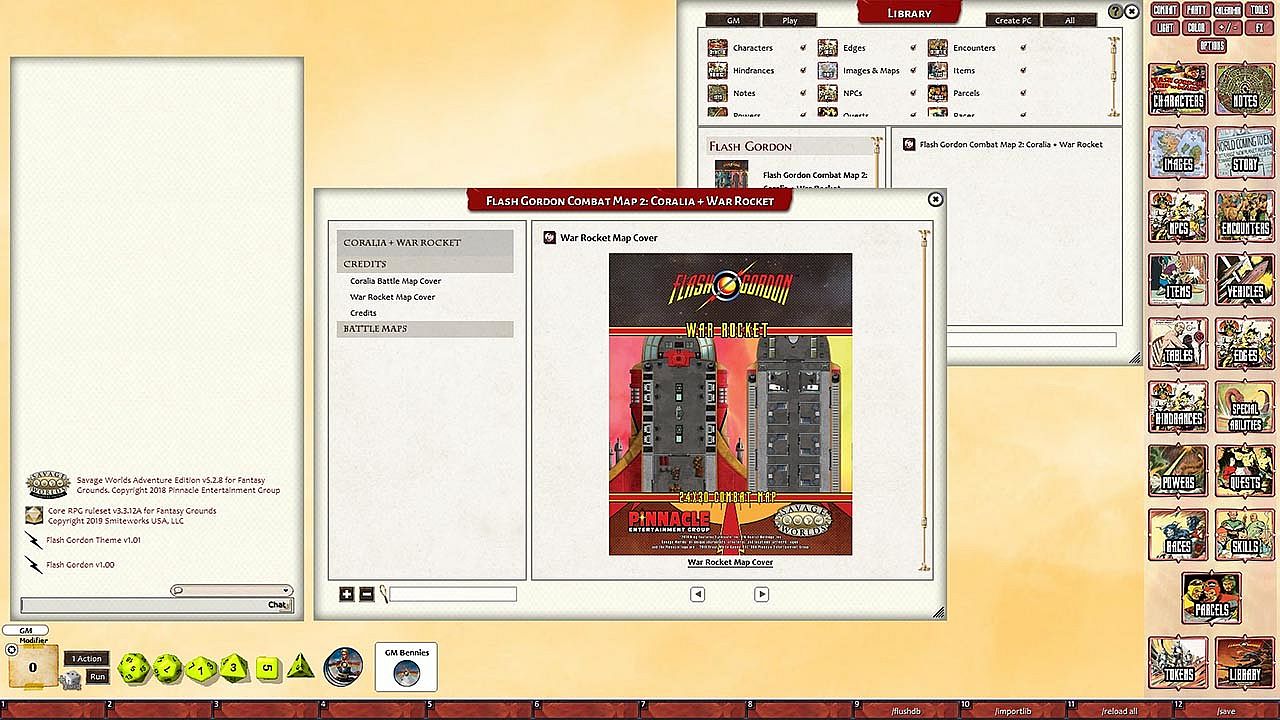Open the Options button
Screen dimensions: 1280x720
click(x=1212, y=46)
